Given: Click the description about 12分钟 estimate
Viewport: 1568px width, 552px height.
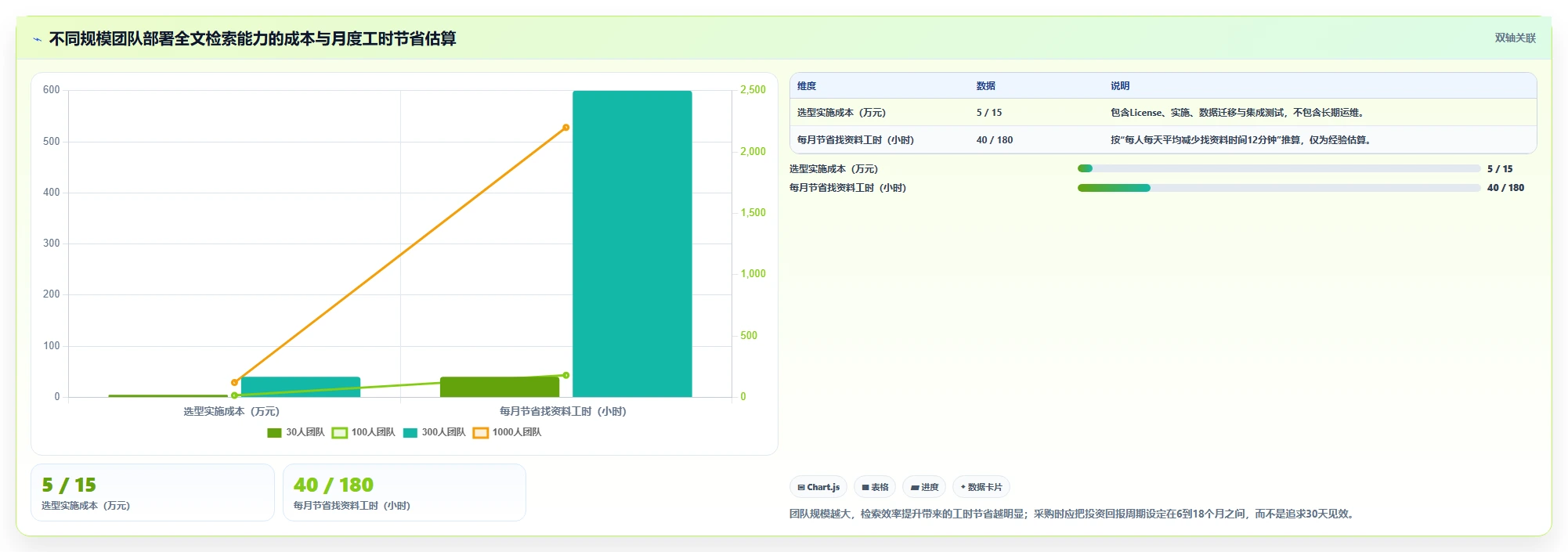Looking at the screenshot, I should [1241, 140].
